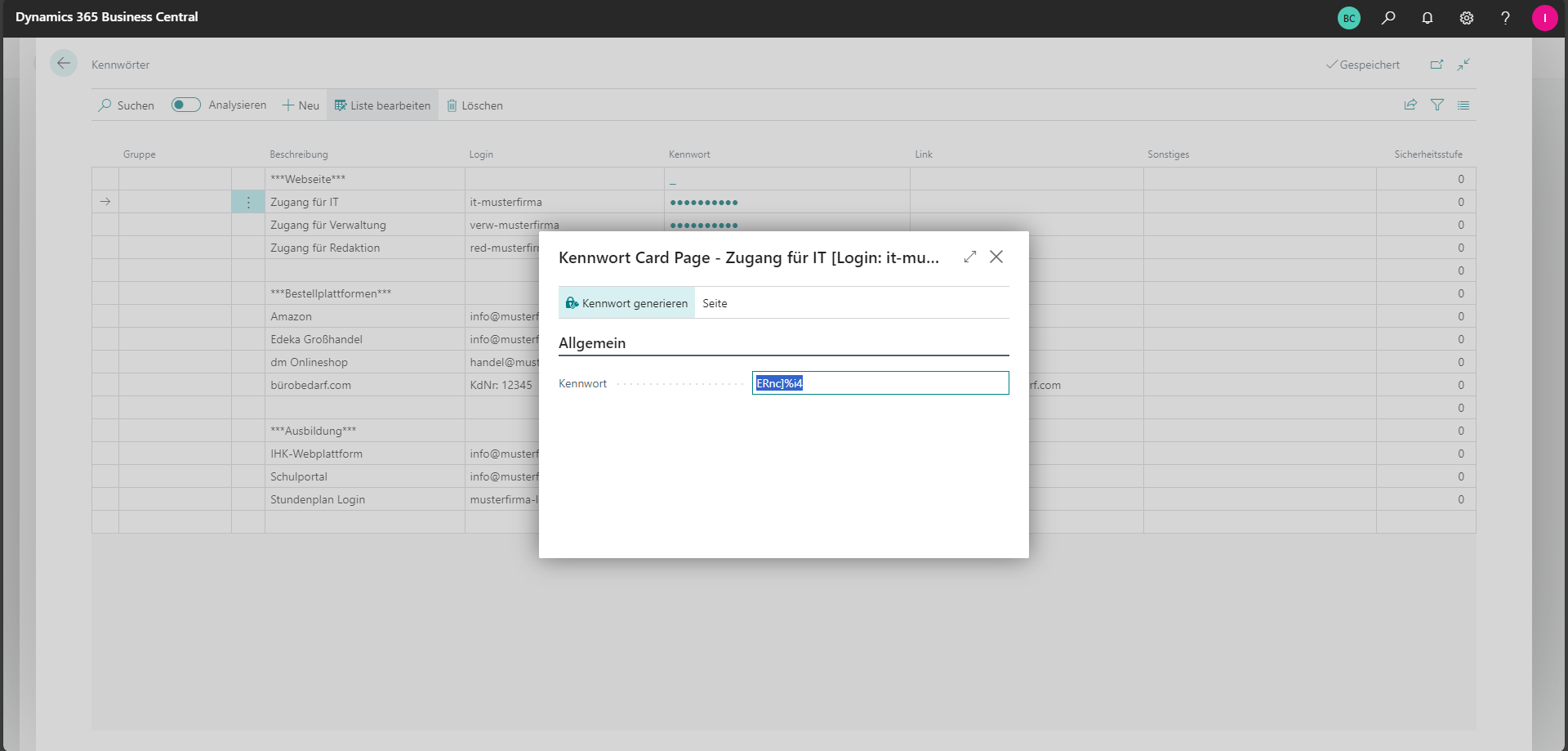This screenshot has width=1568, height=751.
Task: Open row options for Zugang für IT
Action: [248, 202]
